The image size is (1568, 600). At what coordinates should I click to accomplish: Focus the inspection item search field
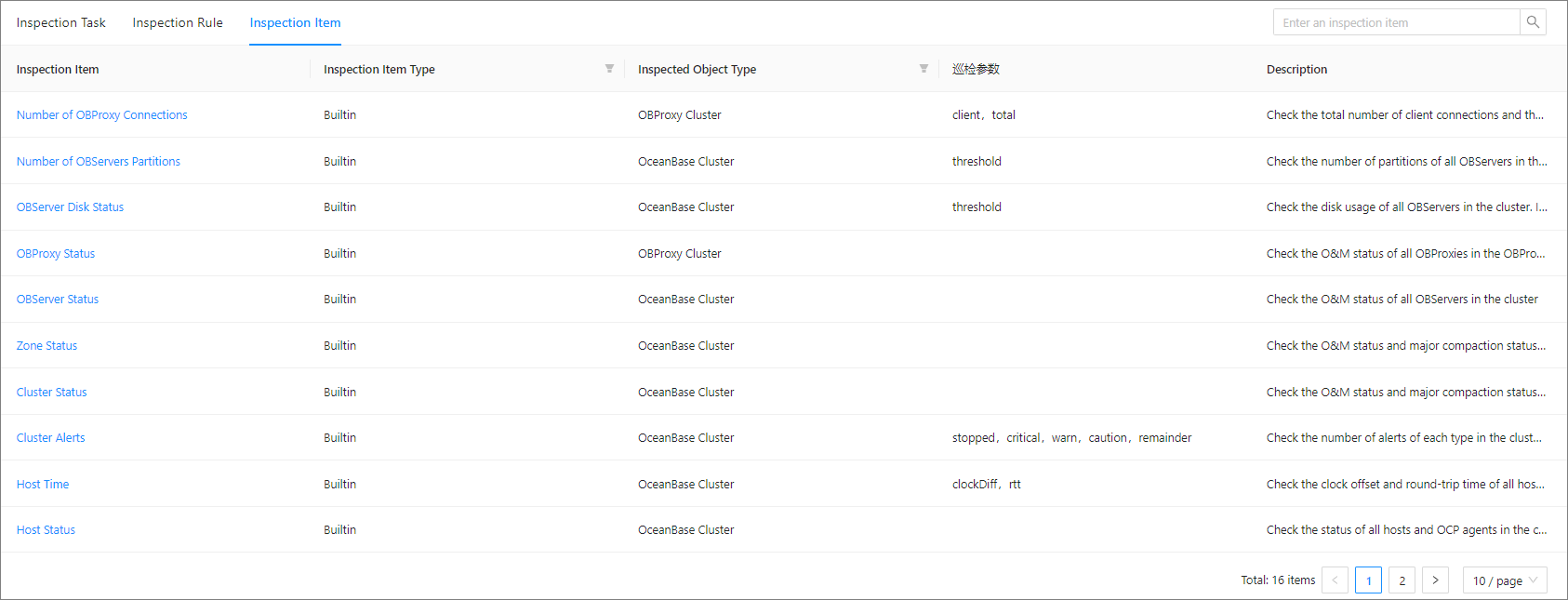pos(1395,22)
